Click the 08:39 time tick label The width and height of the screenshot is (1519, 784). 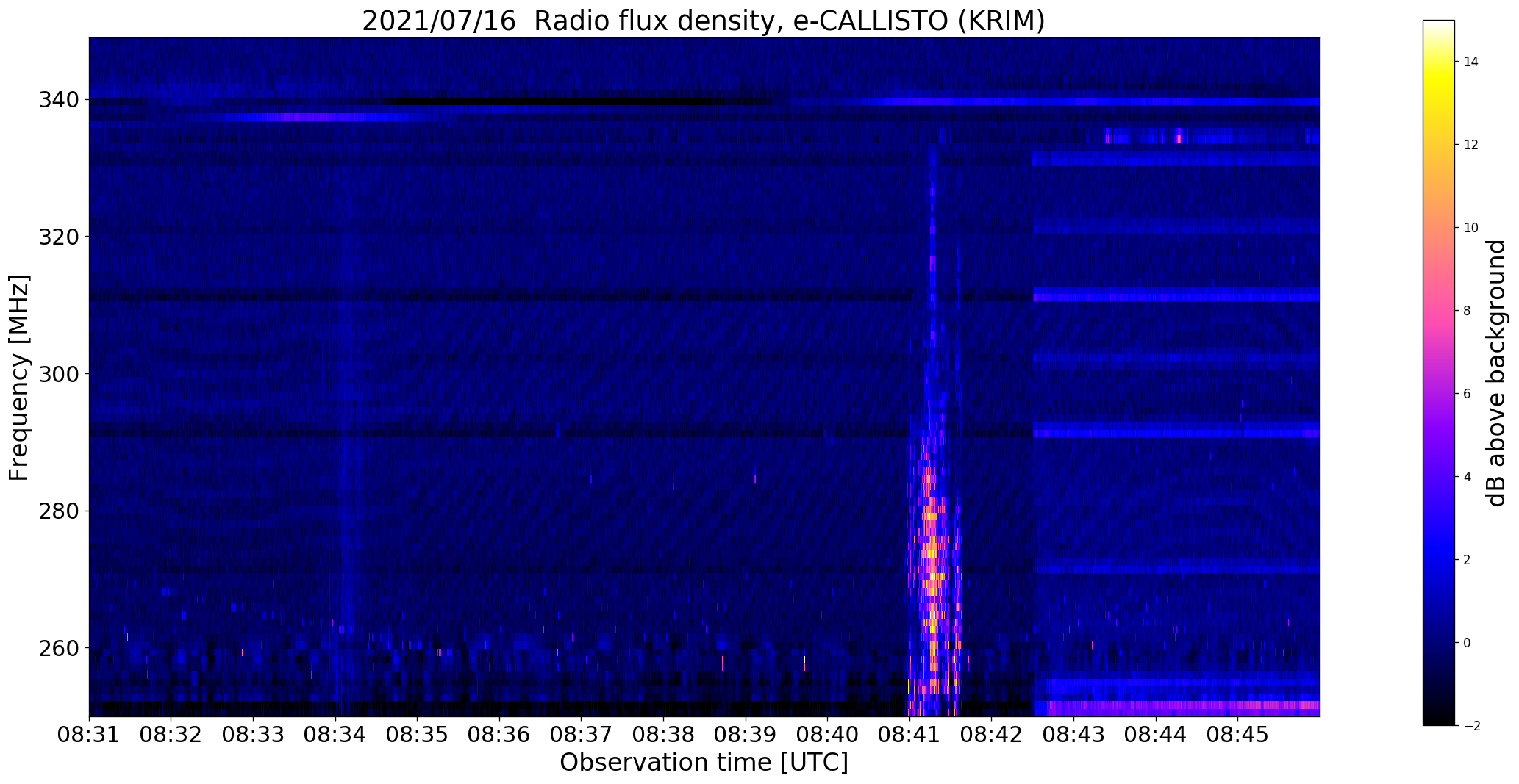(x=746, y=734)
